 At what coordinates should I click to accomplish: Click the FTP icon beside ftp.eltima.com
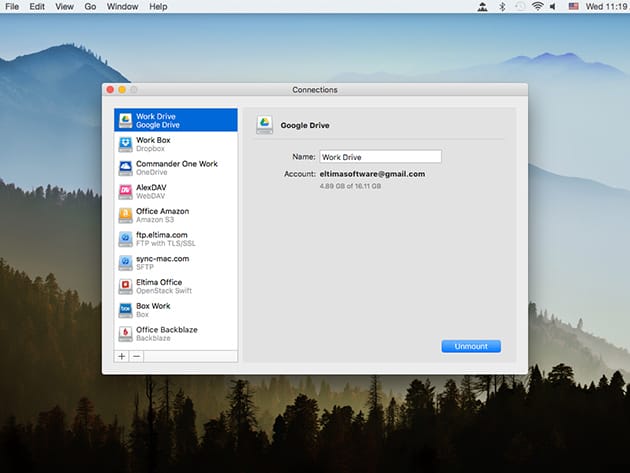coord(125,239)
